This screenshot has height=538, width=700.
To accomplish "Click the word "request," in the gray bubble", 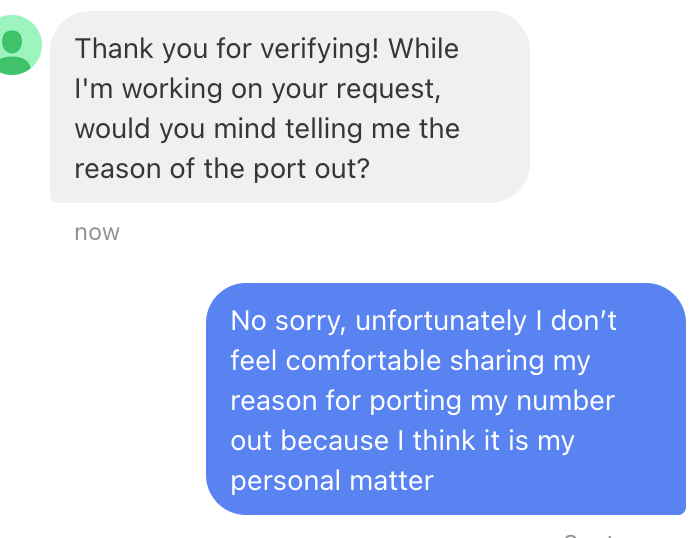I will [x=389, y=88].
